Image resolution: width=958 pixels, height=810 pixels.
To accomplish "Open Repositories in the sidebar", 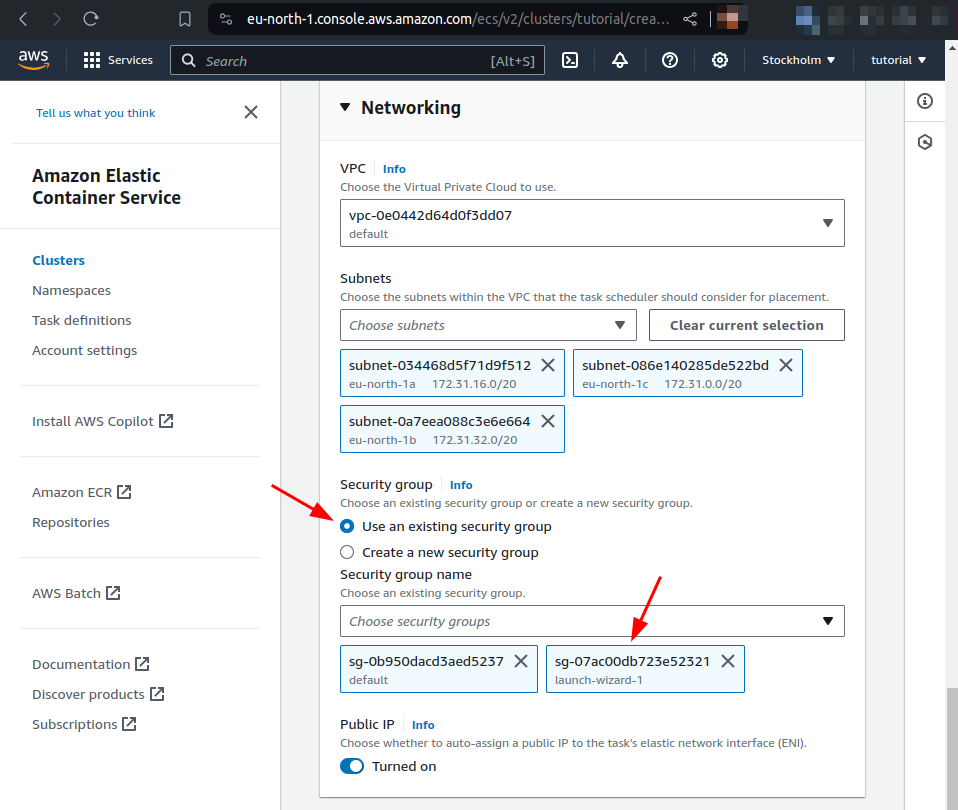I will click(x=71, y=522).
